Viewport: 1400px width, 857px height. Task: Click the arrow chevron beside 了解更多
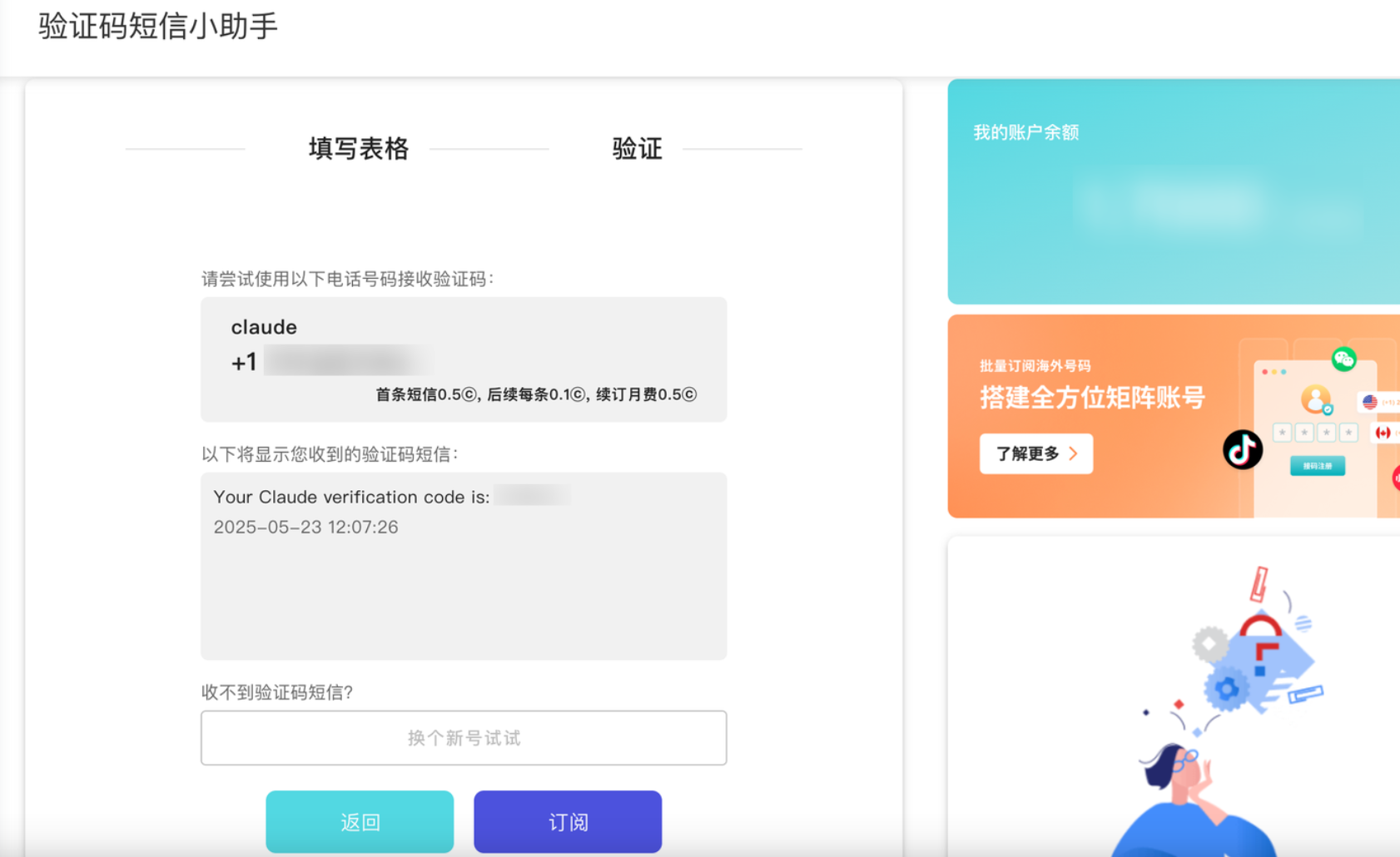[1073, 453]
